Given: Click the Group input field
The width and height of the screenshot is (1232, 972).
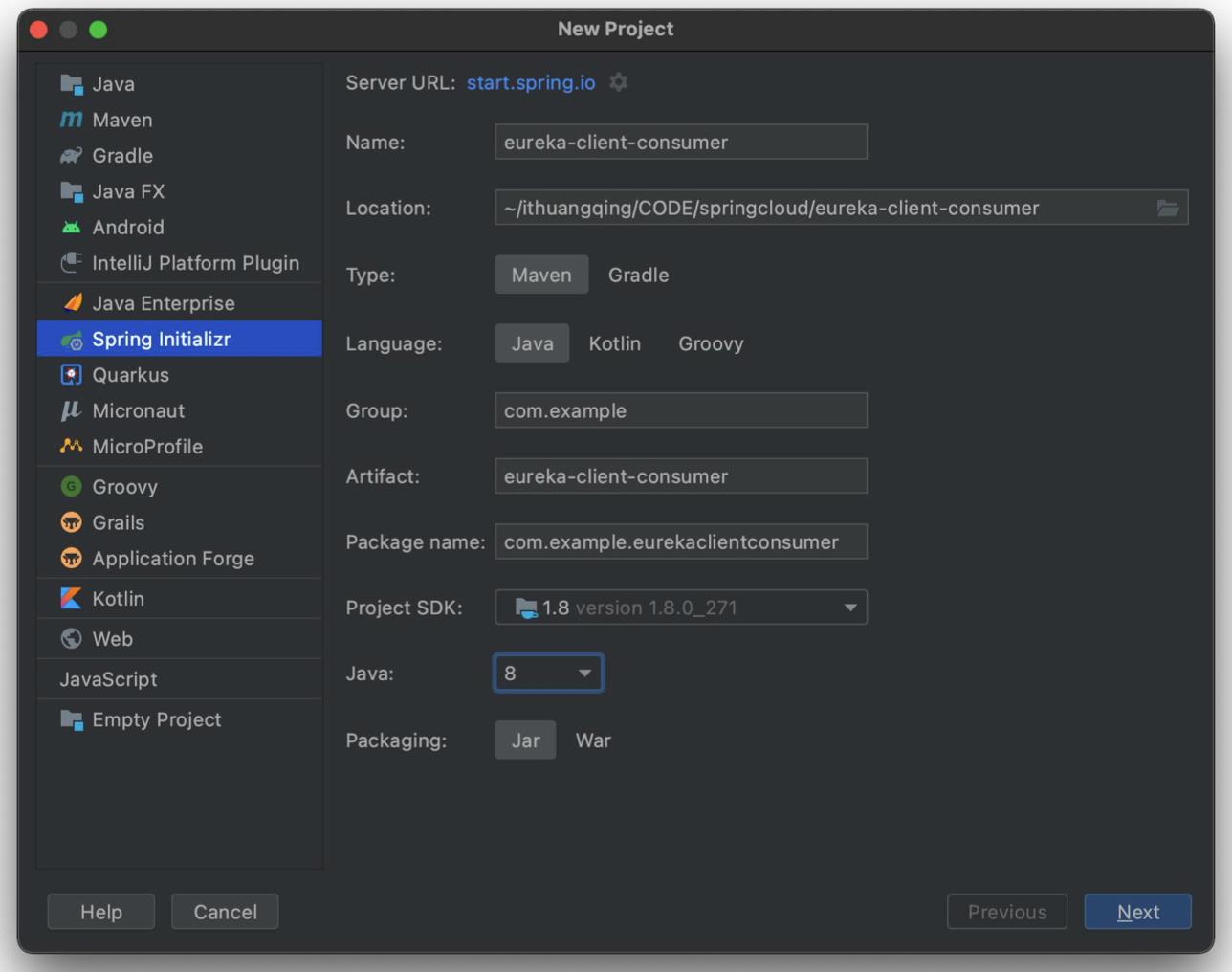Looking at the screenshot, I should pyautogui.click(x=681, y=410).
